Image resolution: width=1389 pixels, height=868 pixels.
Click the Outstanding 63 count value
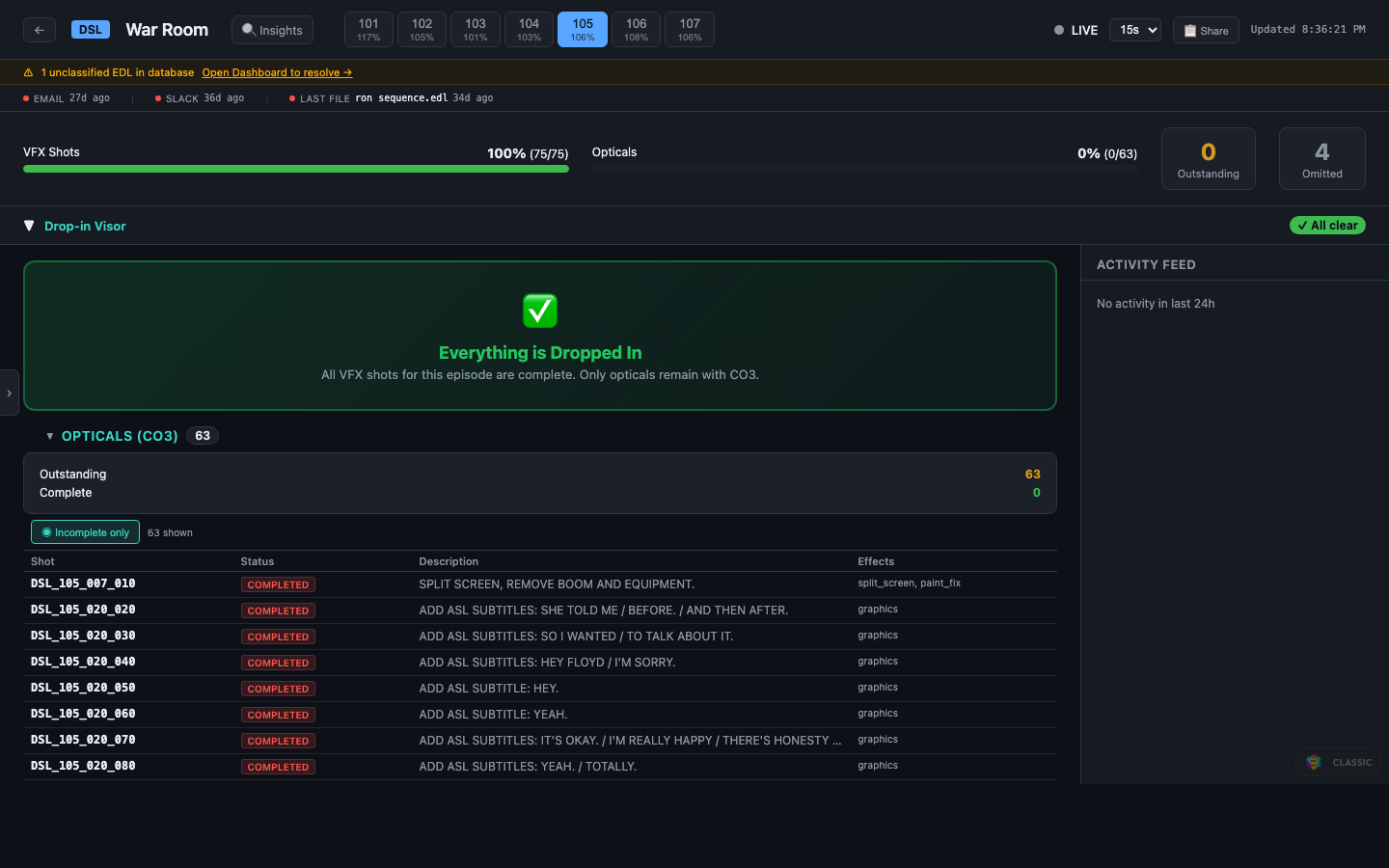tap(1032, 475)
